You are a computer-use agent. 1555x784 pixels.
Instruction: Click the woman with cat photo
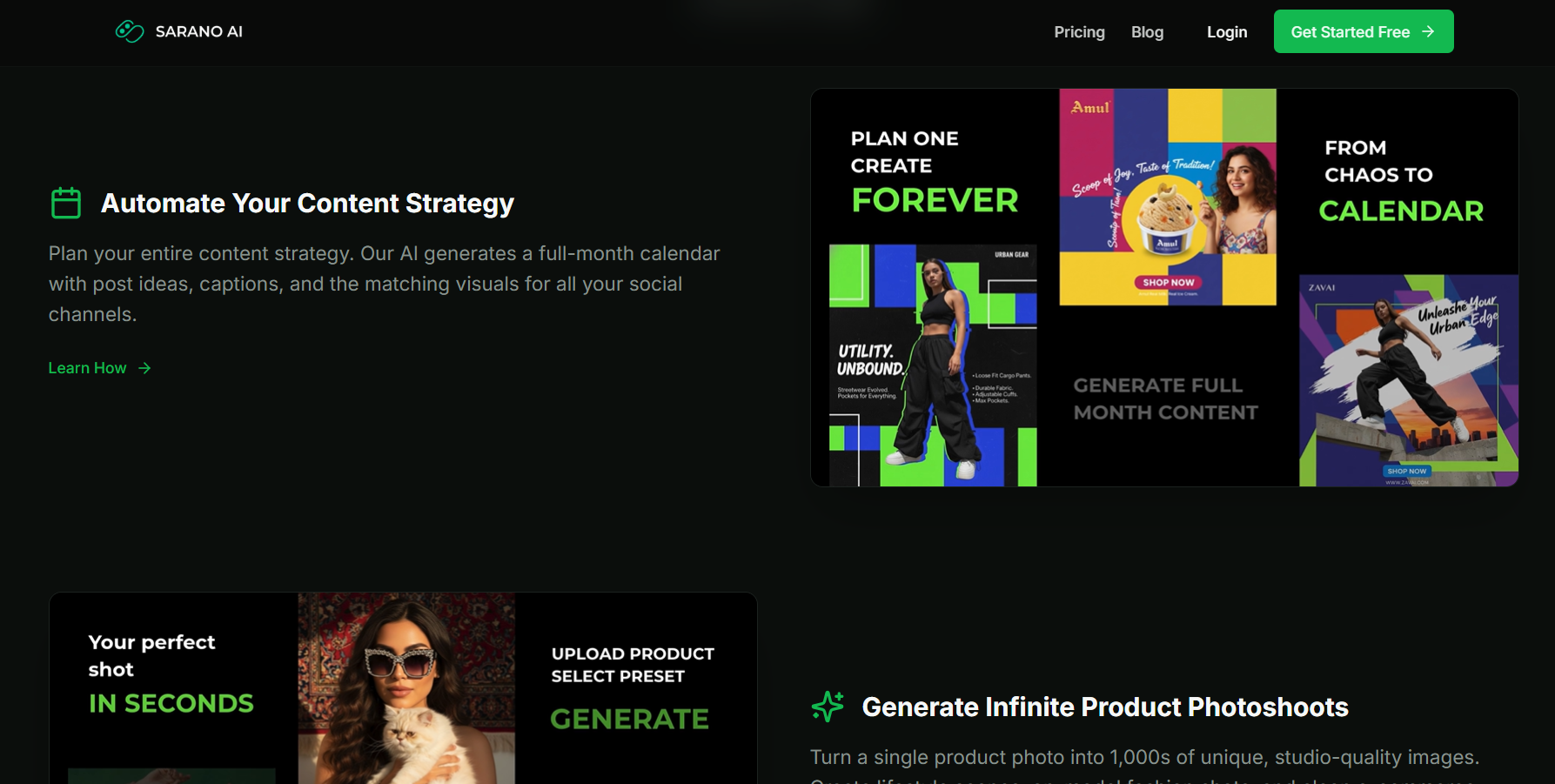coord(406,687)
